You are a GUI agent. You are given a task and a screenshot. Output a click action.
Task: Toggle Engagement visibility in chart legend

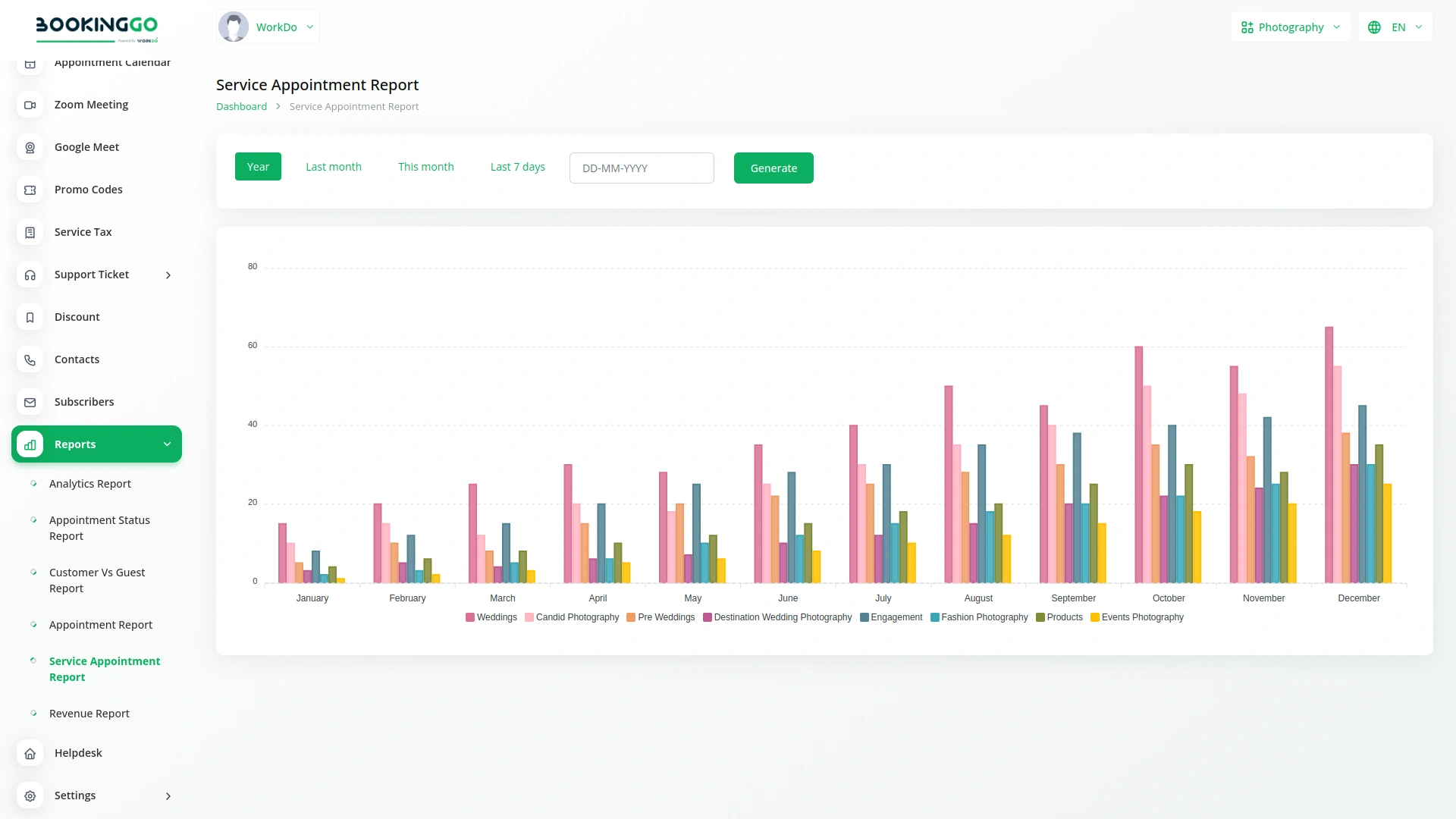click(892, 617)
